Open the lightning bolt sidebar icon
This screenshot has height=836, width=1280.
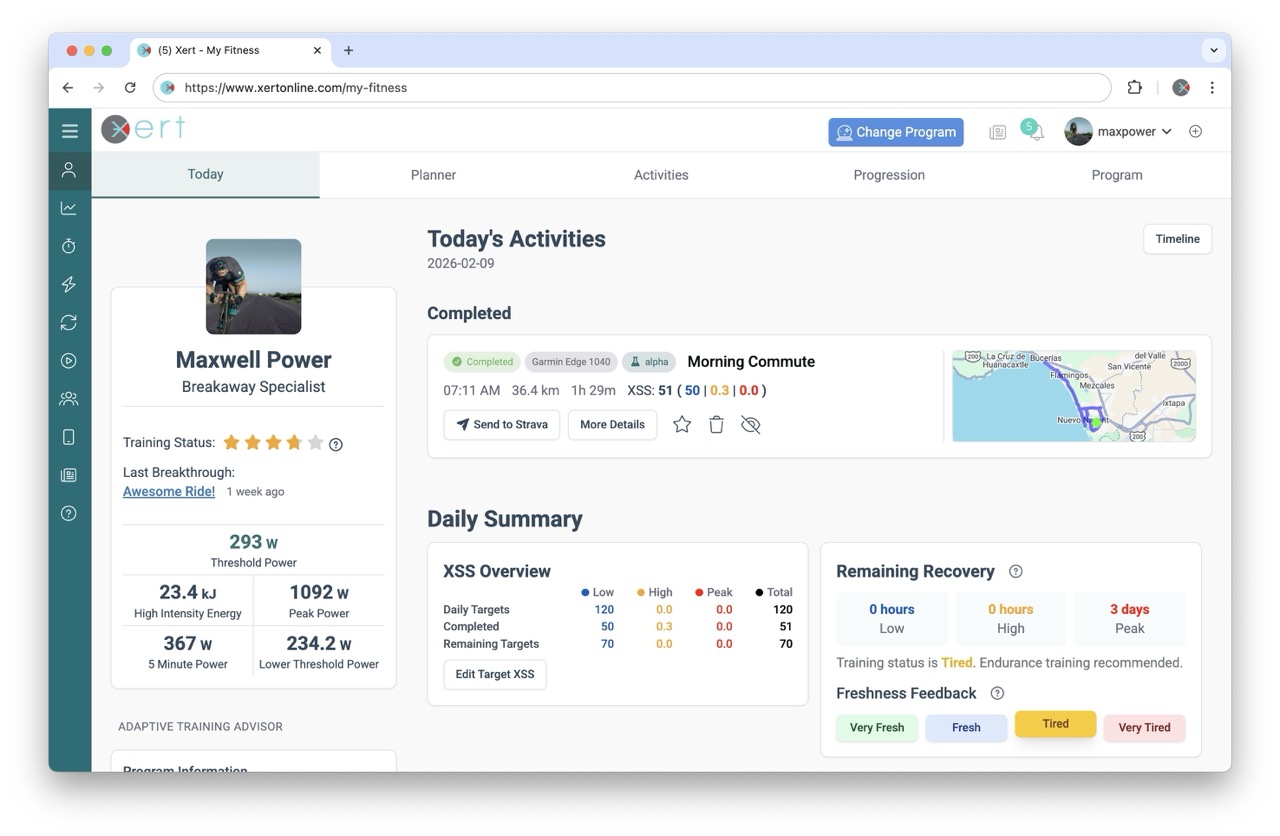tap(69, 284)
